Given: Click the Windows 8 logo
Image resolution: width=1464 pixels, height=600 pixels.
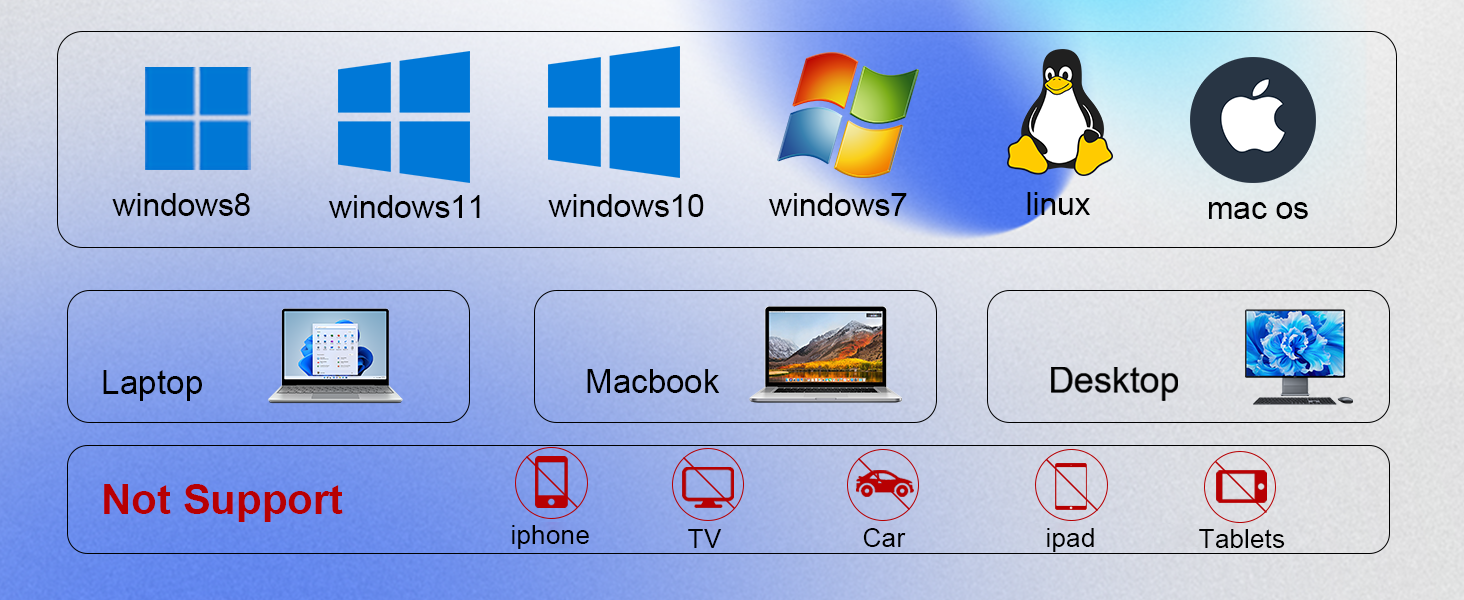Looking at the screenshot, I should pyautogui.click(x=197, y=118).
